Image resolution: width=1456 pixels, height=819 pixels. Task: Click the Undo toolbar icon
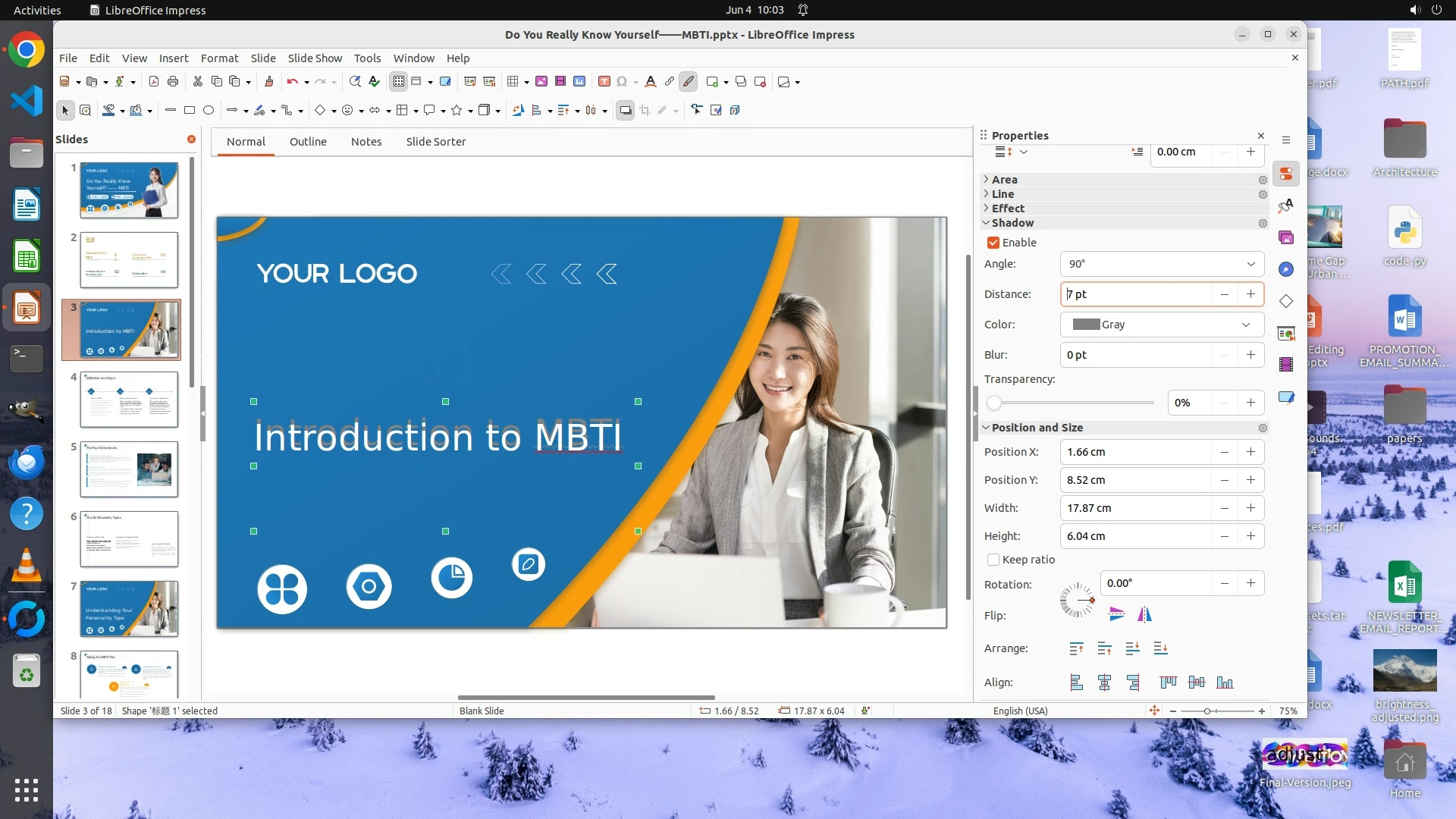tap(292, 82)
